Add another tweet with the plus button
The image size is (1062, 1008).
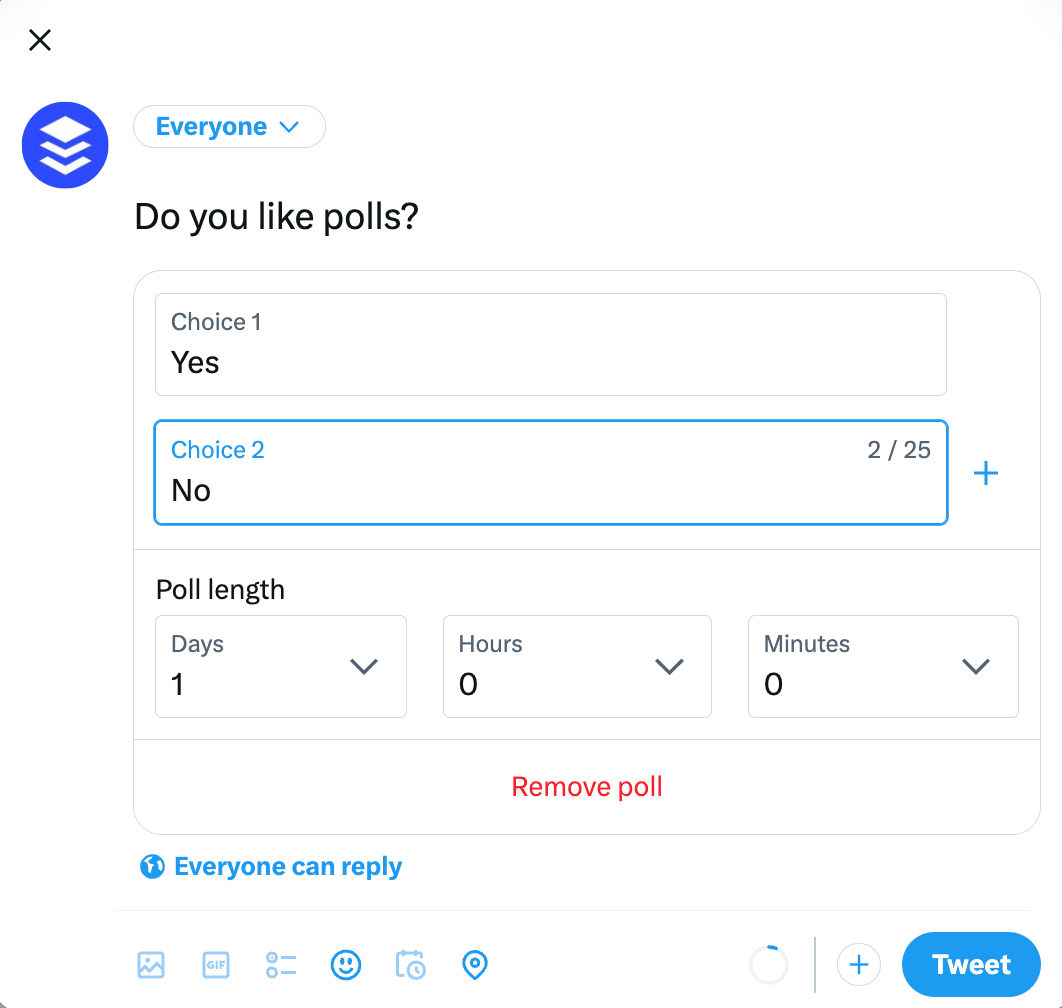[x=858, y=964]
